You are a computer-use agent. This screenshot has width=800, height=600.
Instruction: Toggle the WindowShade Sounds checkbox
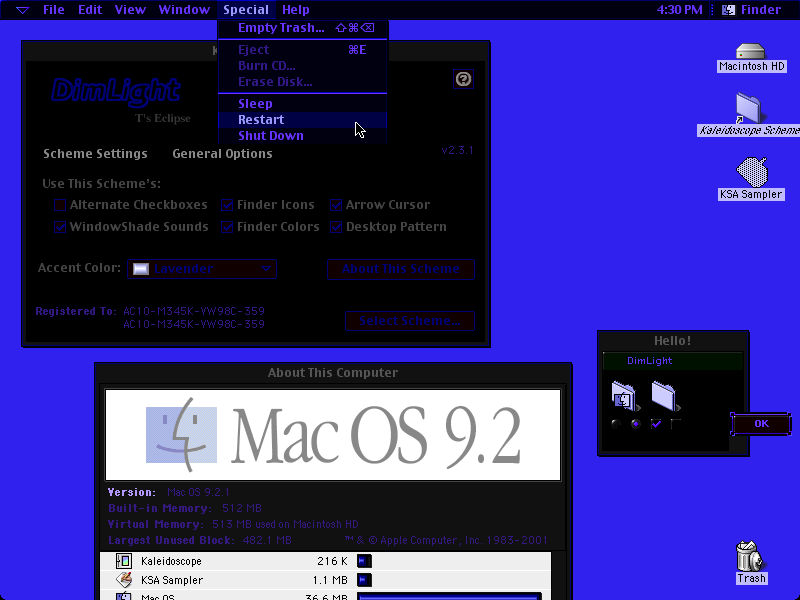point(60,227)
